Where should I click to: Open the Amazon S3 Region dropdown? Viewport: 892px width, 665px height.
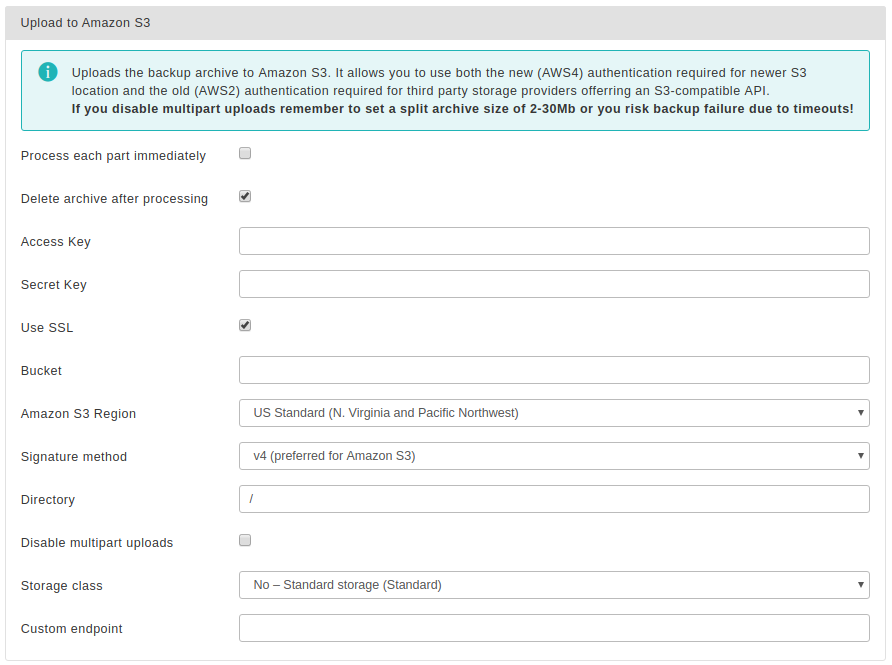554,413
